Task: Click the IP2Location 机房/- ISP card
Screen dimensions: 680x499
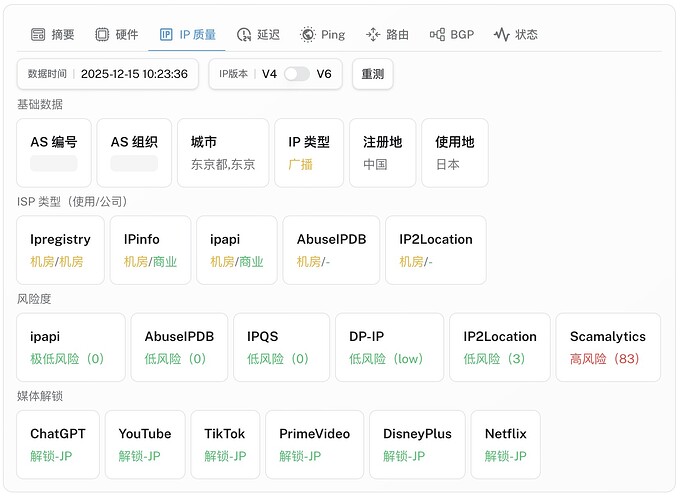Action: 436,250
